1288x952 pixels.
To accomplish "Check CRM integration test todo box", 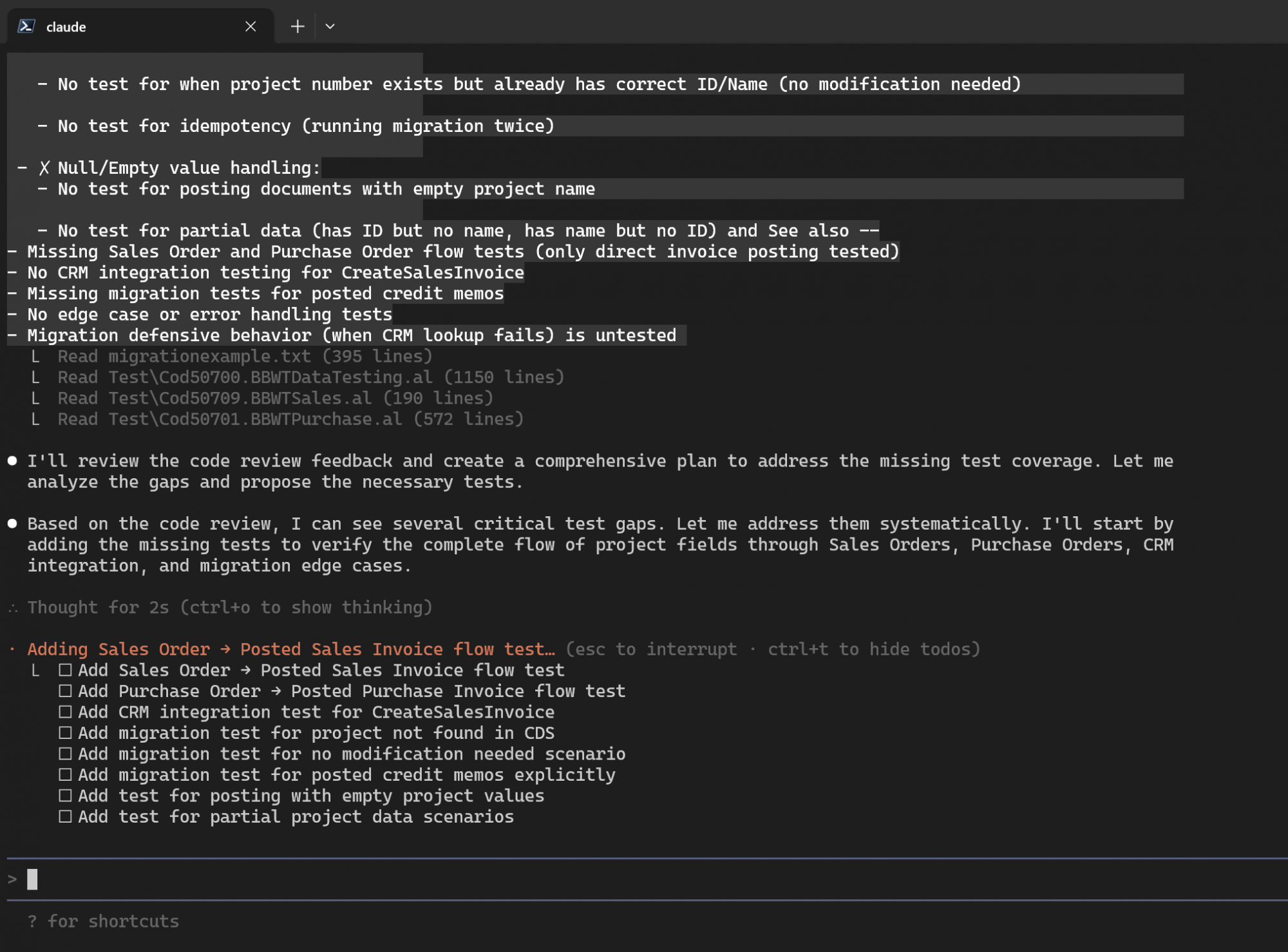I will pyautogui.click(x=65, y=712).
